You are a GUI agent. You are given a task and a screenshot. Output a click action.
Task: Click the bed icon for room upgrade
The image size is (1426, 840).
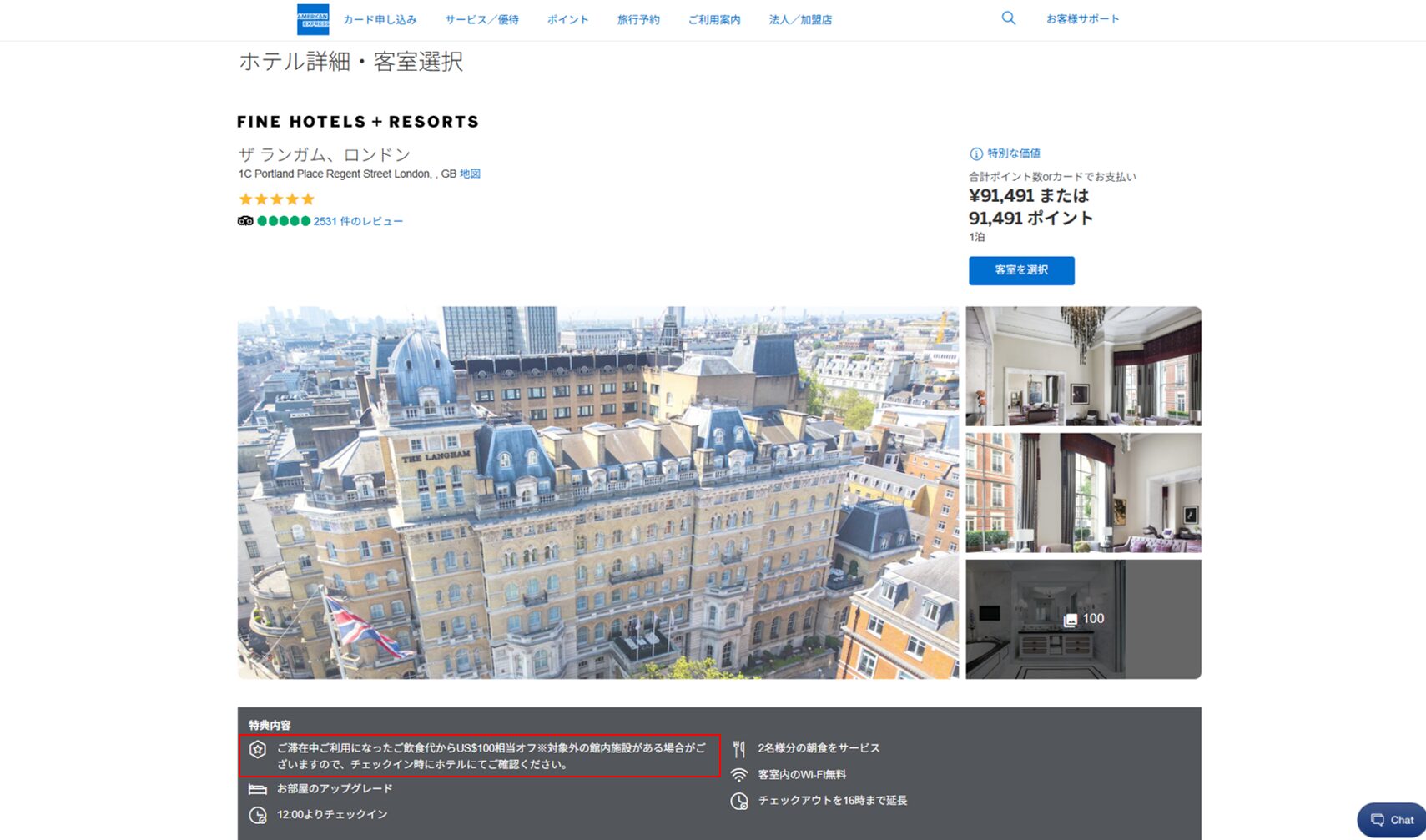tap(258, 789)
